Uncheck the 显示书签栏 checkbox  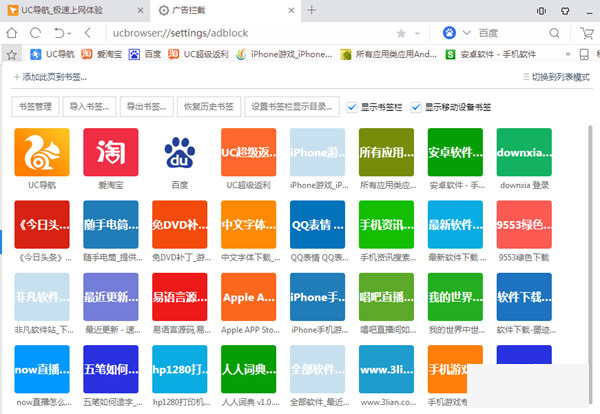[352, 108]
